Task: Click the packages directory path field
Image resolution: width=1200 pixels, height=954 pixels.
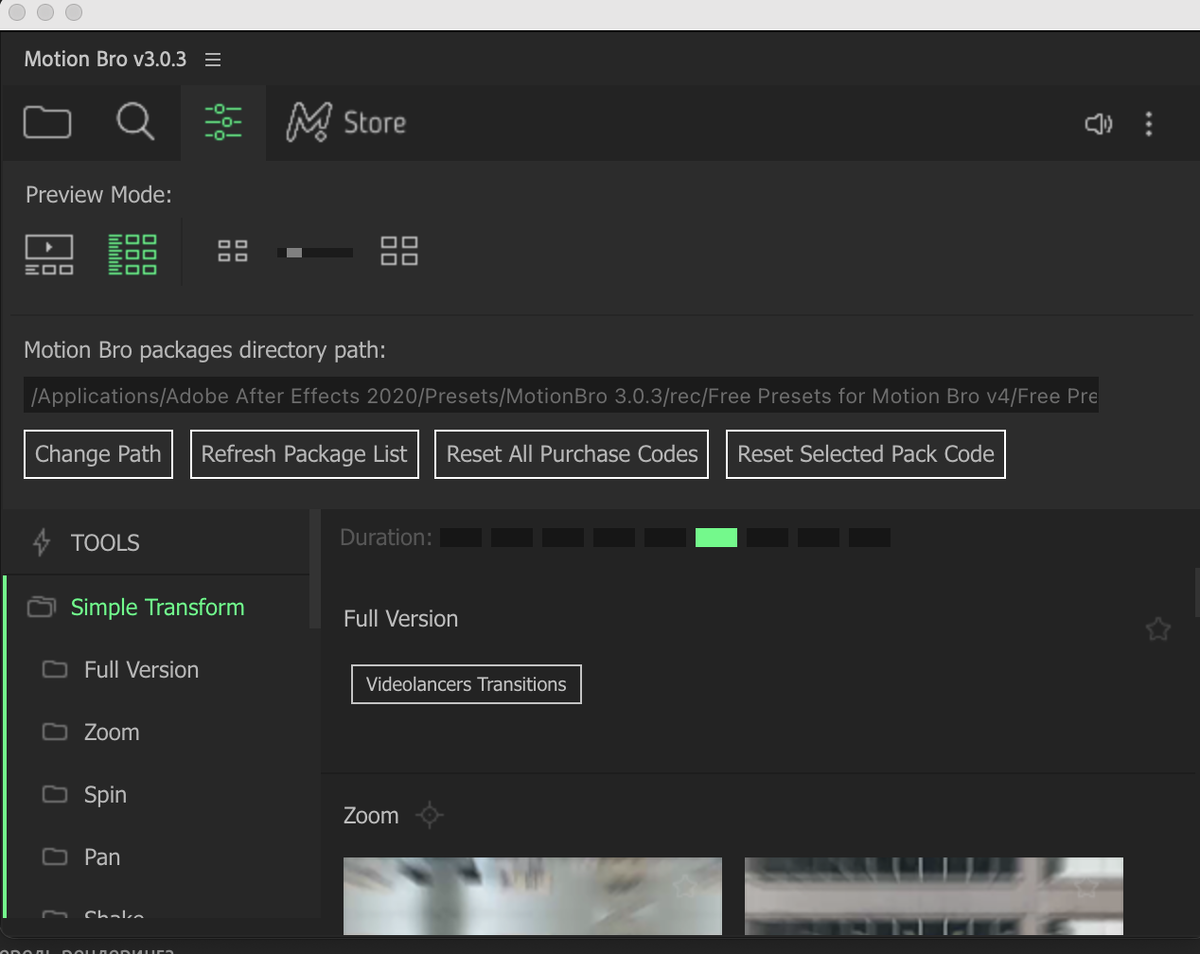Action: coord(561,396)
